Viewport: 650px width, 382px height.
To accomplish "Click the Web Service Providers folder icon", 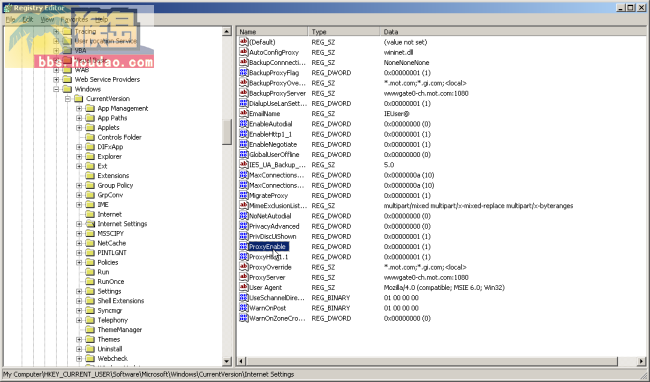I will pyautogui.click(x=67, y=80).
